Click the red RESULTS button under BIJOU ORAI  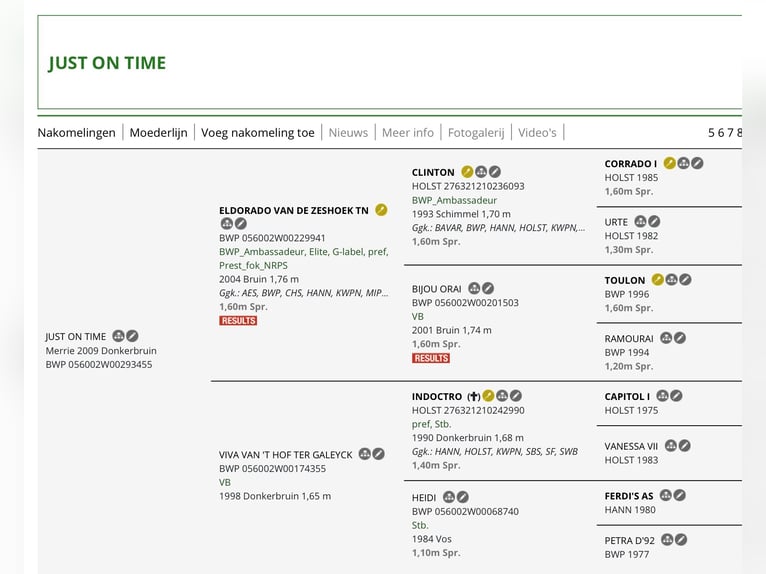[431, 358]
